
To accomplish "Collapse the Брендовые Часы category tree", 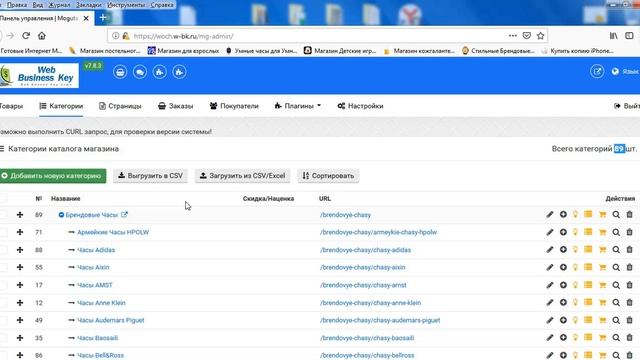I will 61,215.
